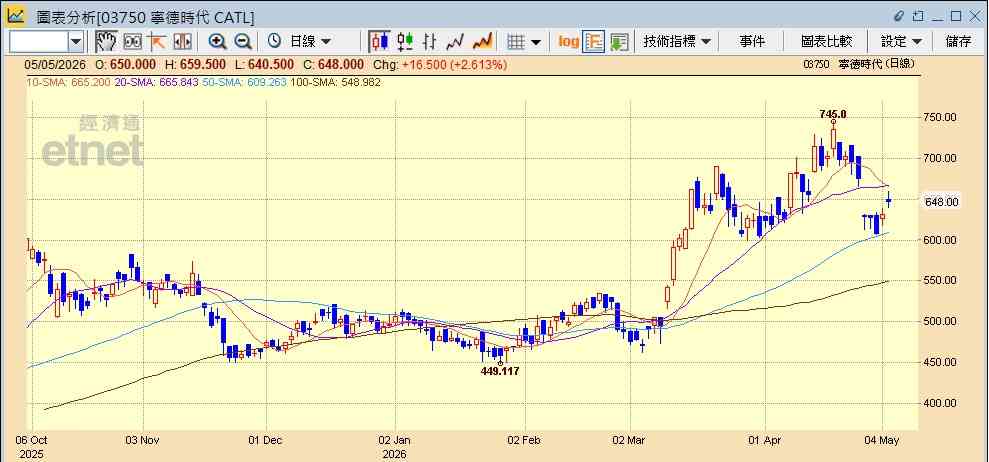Viewport: 989px width, 462px height.
Task: Click the 06 Oct date axis label
Action: [32, 440]
